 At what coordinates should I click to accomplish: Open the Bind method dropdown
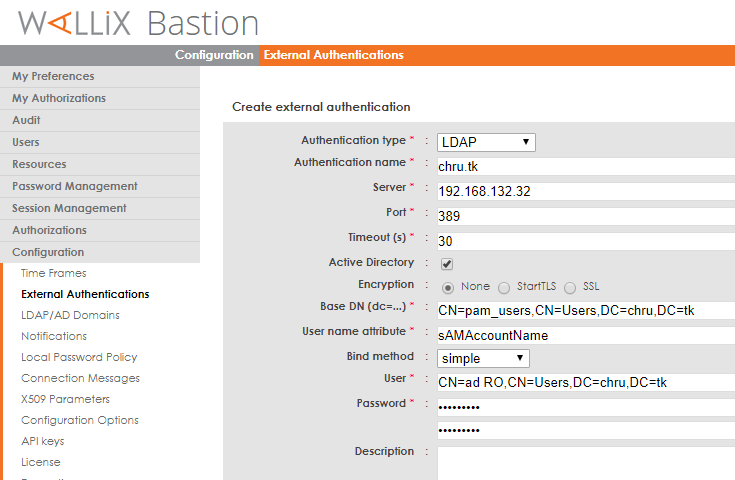(x=483, y=358)
